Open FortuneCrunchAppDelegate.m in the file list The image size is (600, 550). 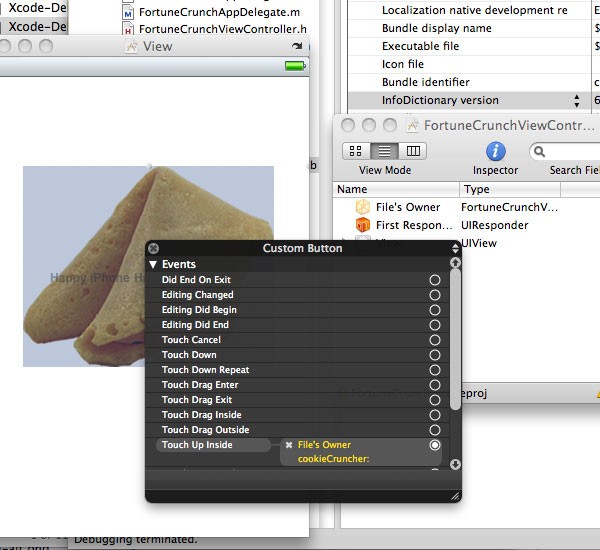[x=219, y=12]
